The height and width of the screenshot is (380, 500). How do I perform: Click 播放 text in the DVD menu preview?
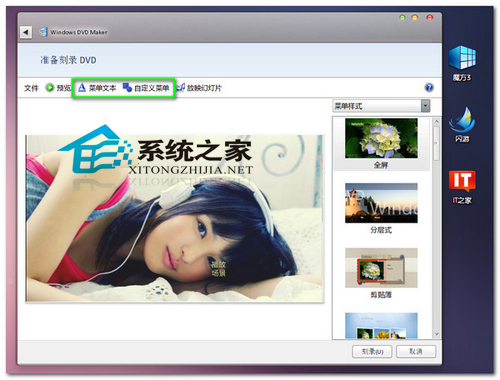219,265
